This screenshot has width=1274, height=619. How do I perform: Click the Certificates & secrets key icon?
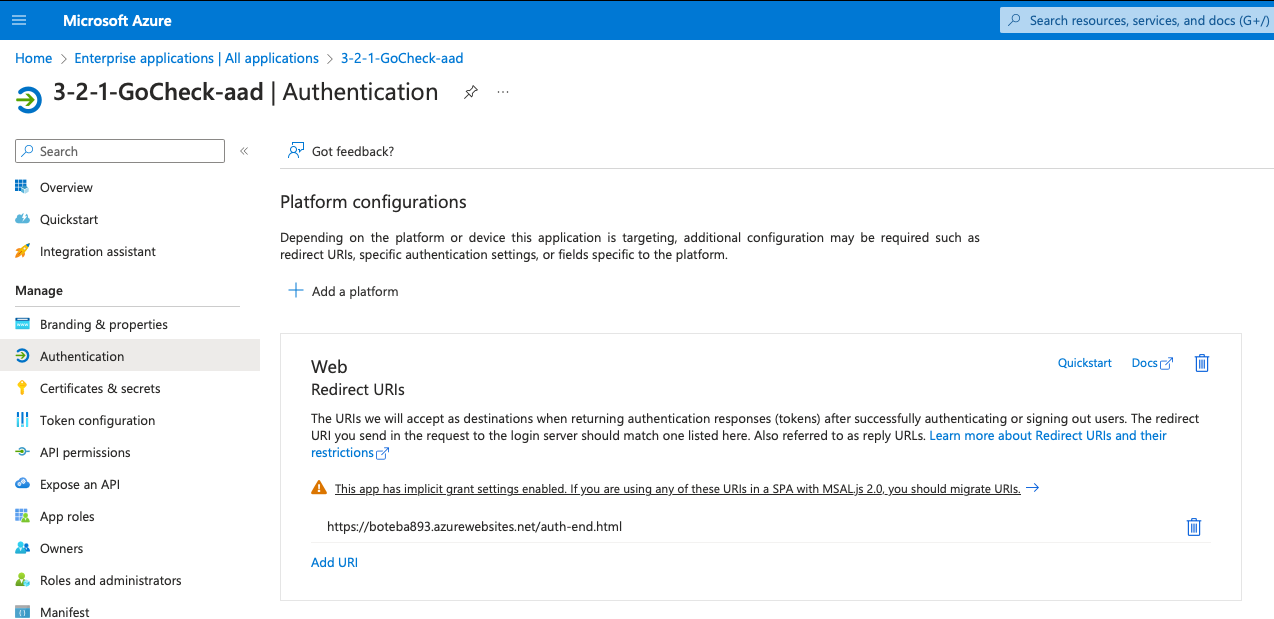pos(22,388)
